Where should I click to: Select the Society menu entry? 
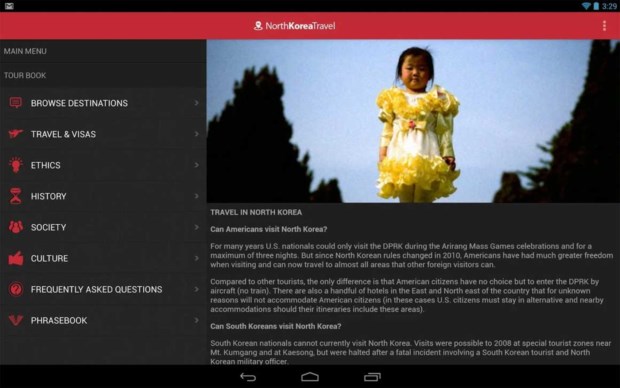click(x=103, y=227)
